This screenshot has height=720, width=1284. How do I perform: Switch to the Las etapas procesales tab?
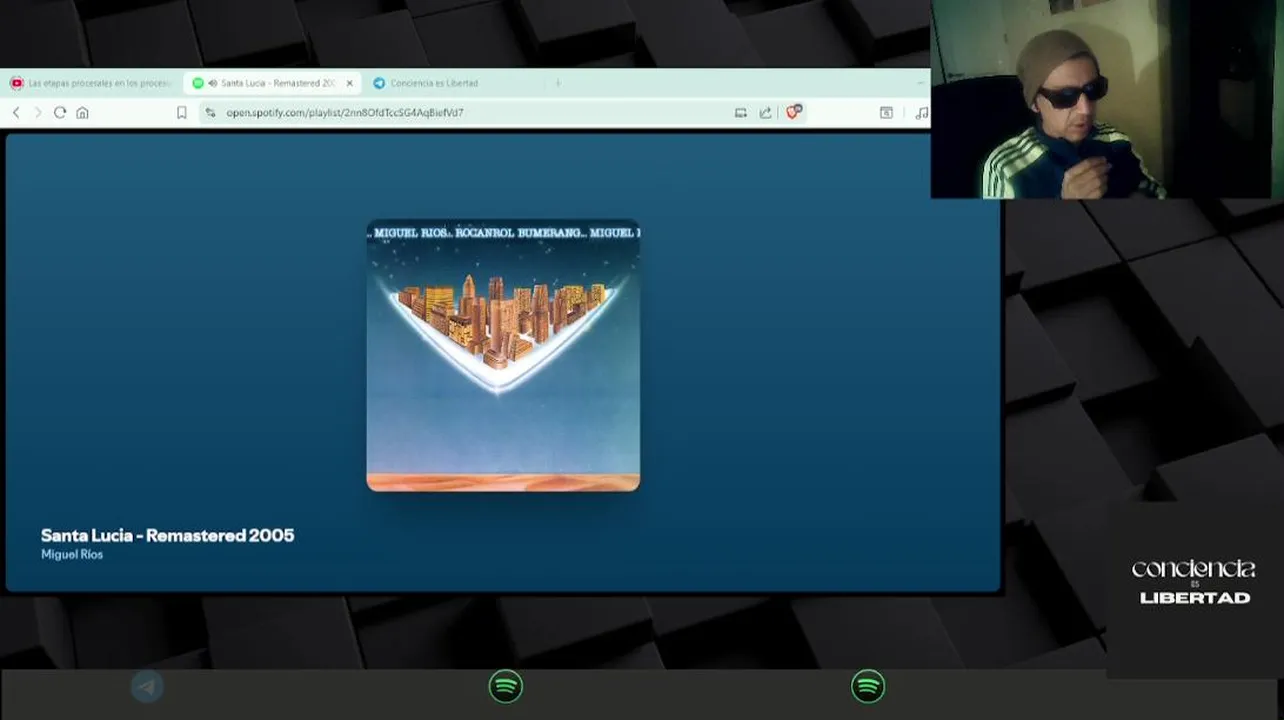click(91, 83)
